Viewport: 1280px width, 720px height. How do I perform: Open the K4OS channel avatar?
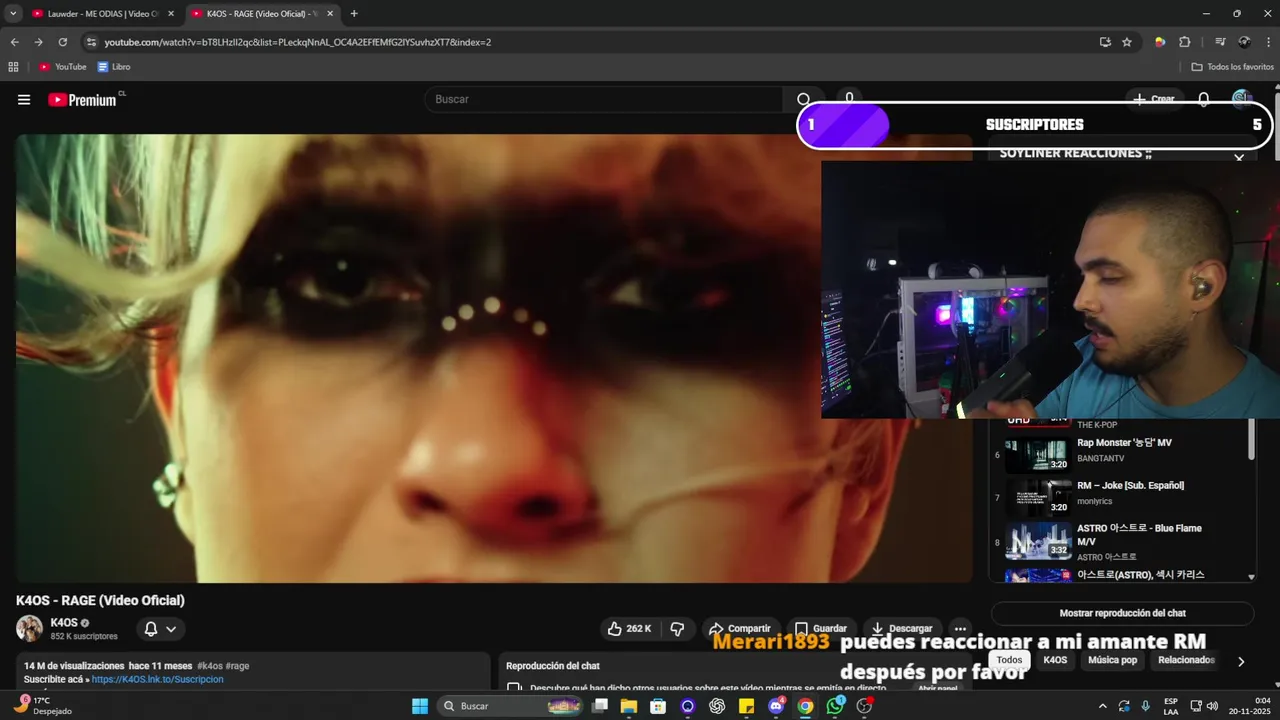[x=29, y=629]
